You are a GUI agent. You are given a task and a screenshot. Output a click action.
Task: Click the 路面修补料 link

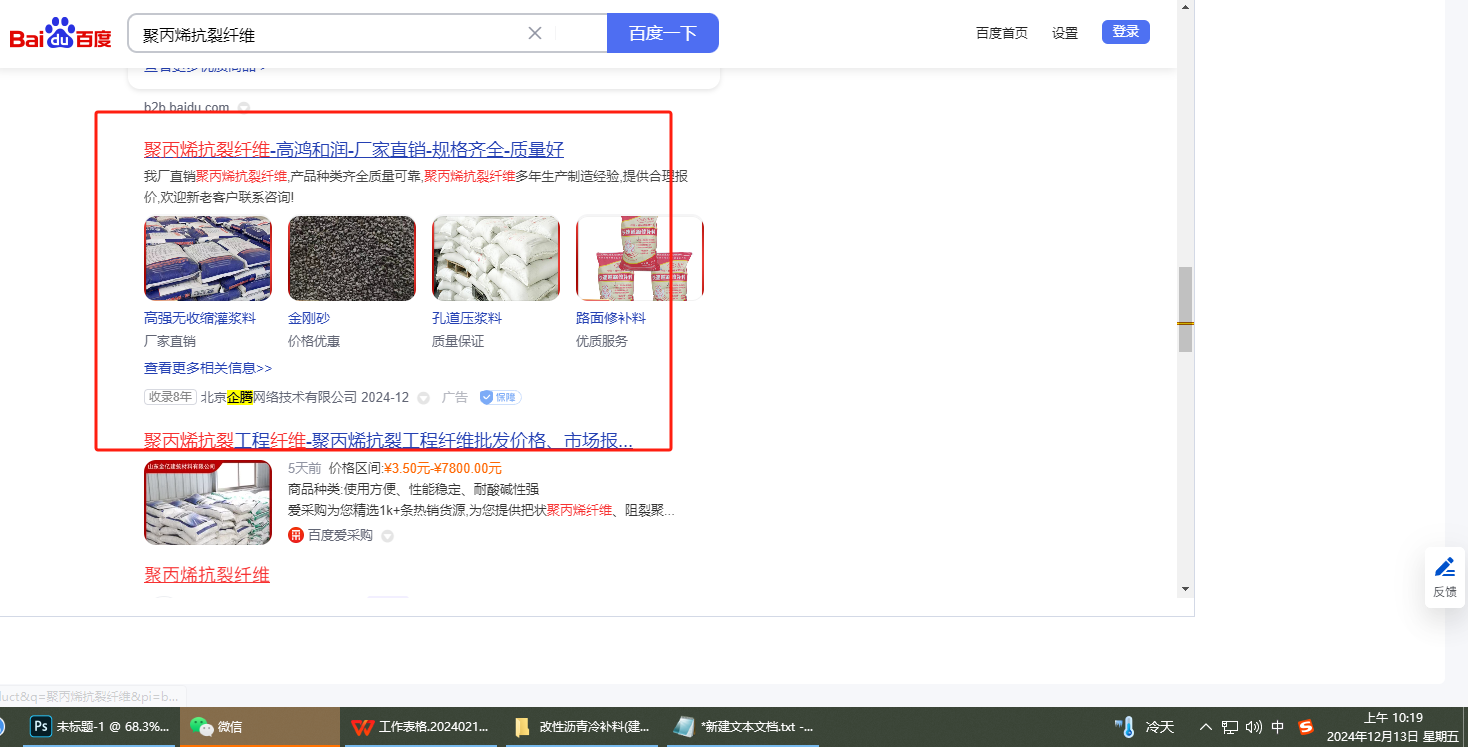611,318
